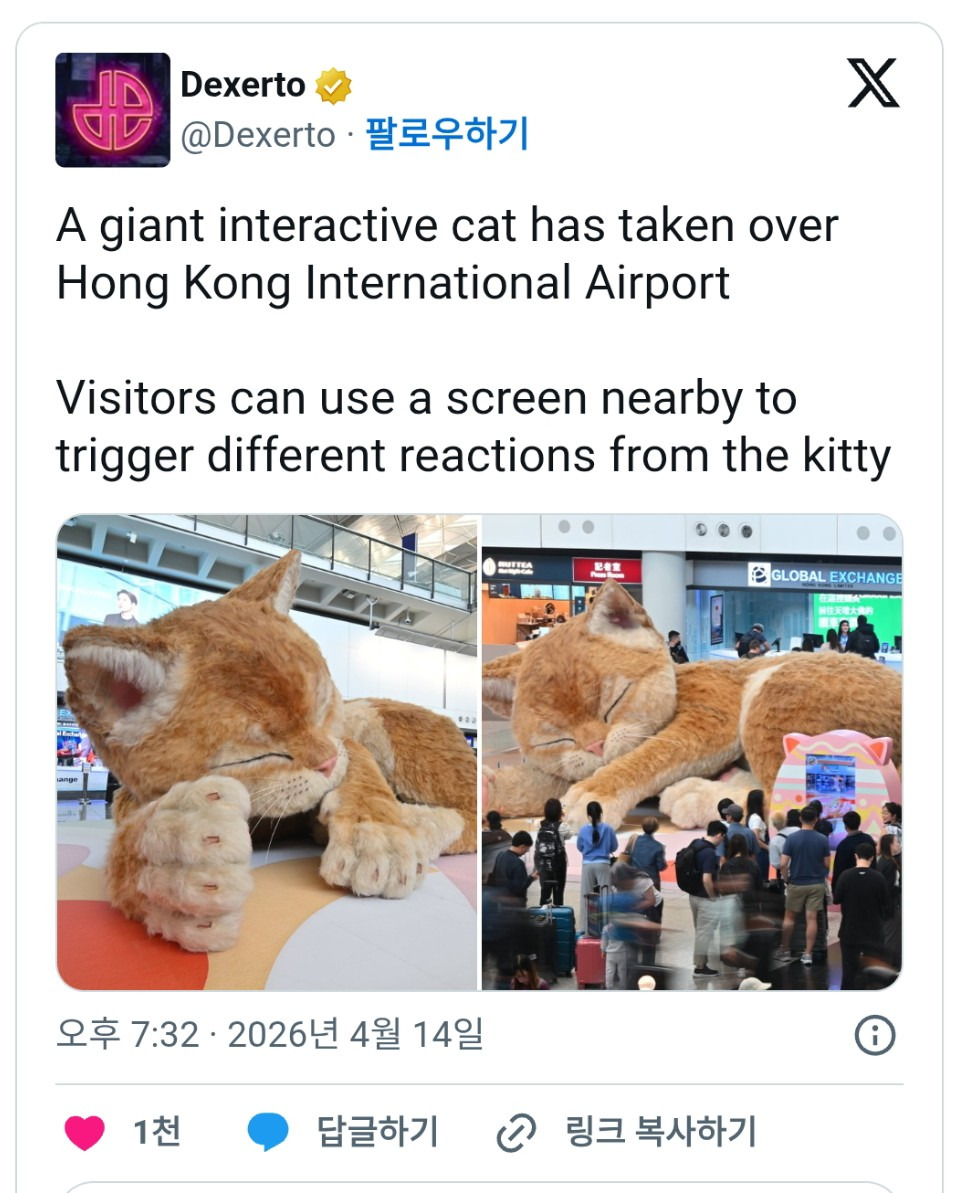The height and width of the screenshot is (1193, 956).
Task: Click the Dexerto neon avatar
Action: (x=113, y=110)
